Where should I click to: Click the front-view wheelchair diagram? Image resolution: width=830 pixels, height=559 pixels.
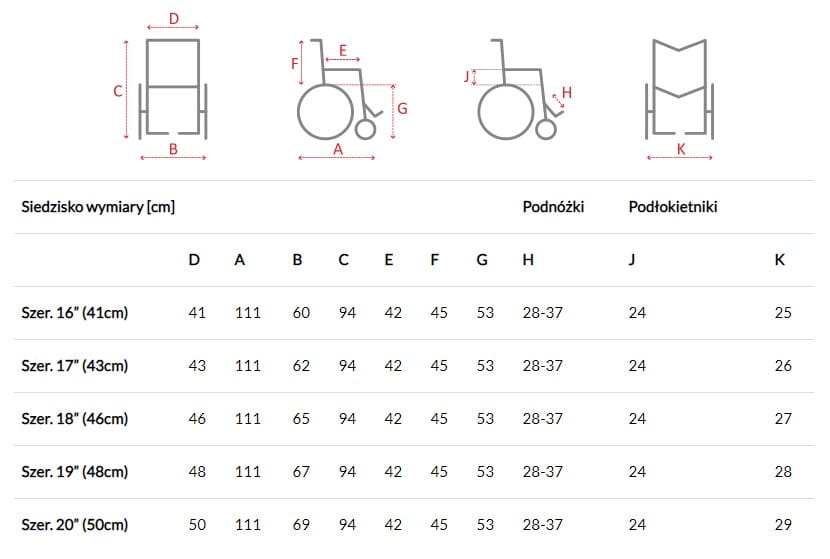click(x=174, y=87)
